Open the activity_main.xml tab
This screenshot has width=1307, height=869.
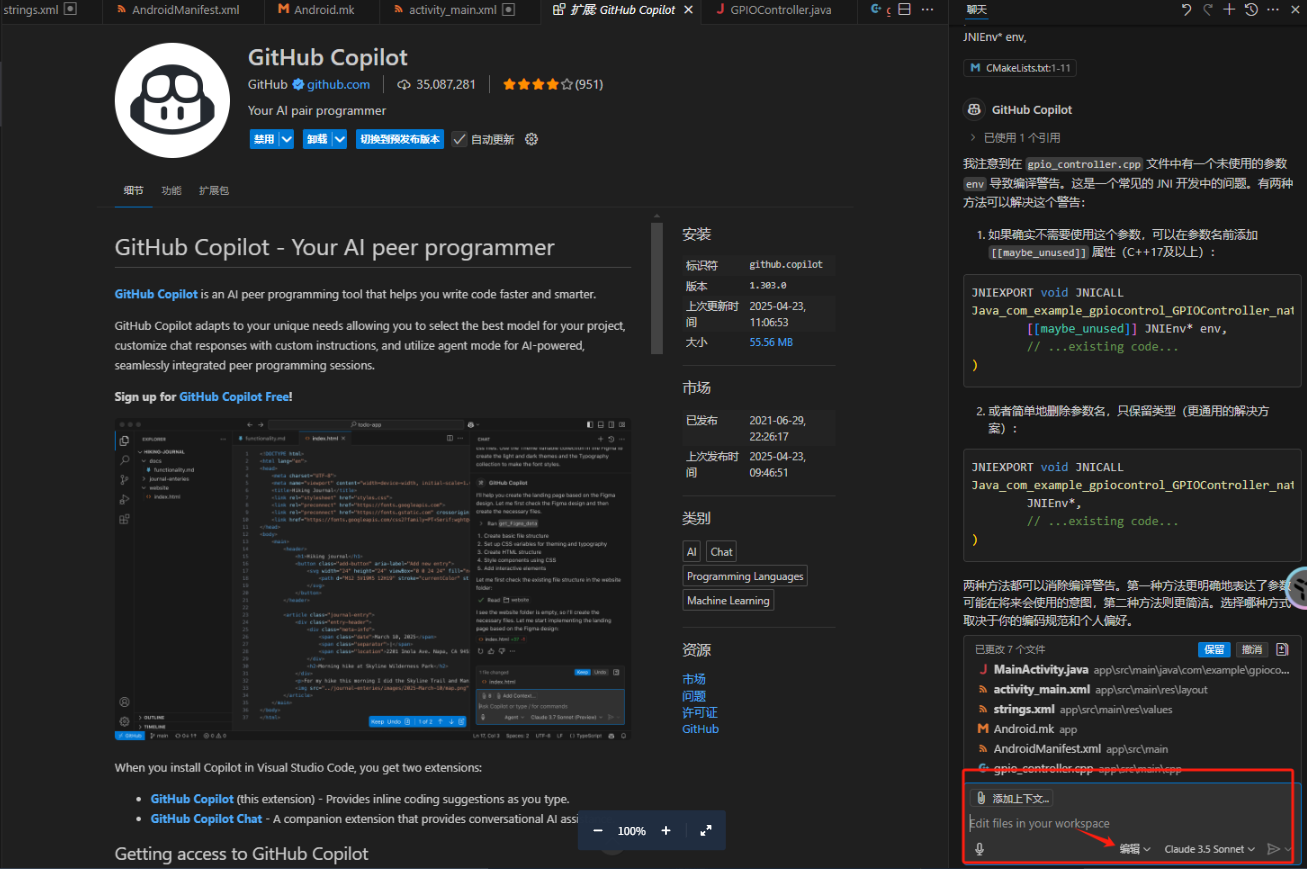[x=453, y=10]
